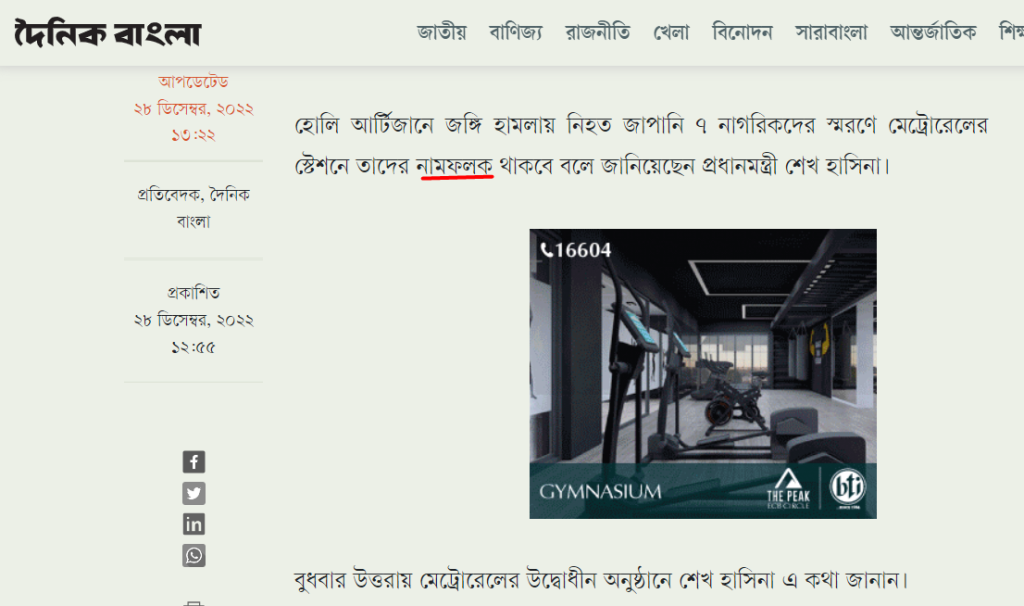
Task: Share article on Facebook icon
Action: click(193, 462)
